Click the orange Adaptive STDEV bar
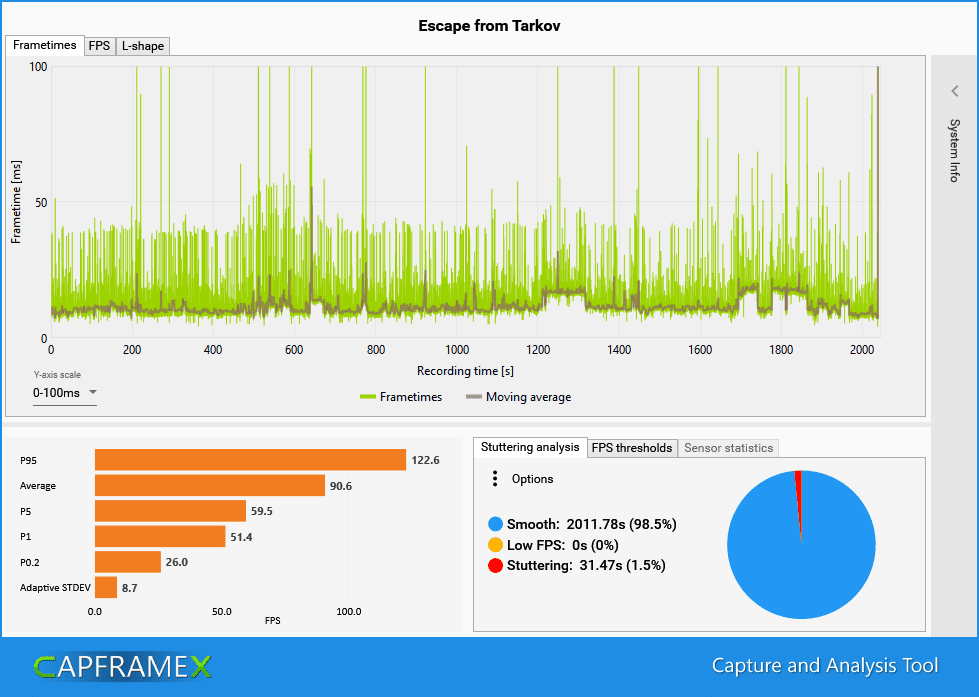This screenshot has height=697, width=979. [x=106, y=588]
